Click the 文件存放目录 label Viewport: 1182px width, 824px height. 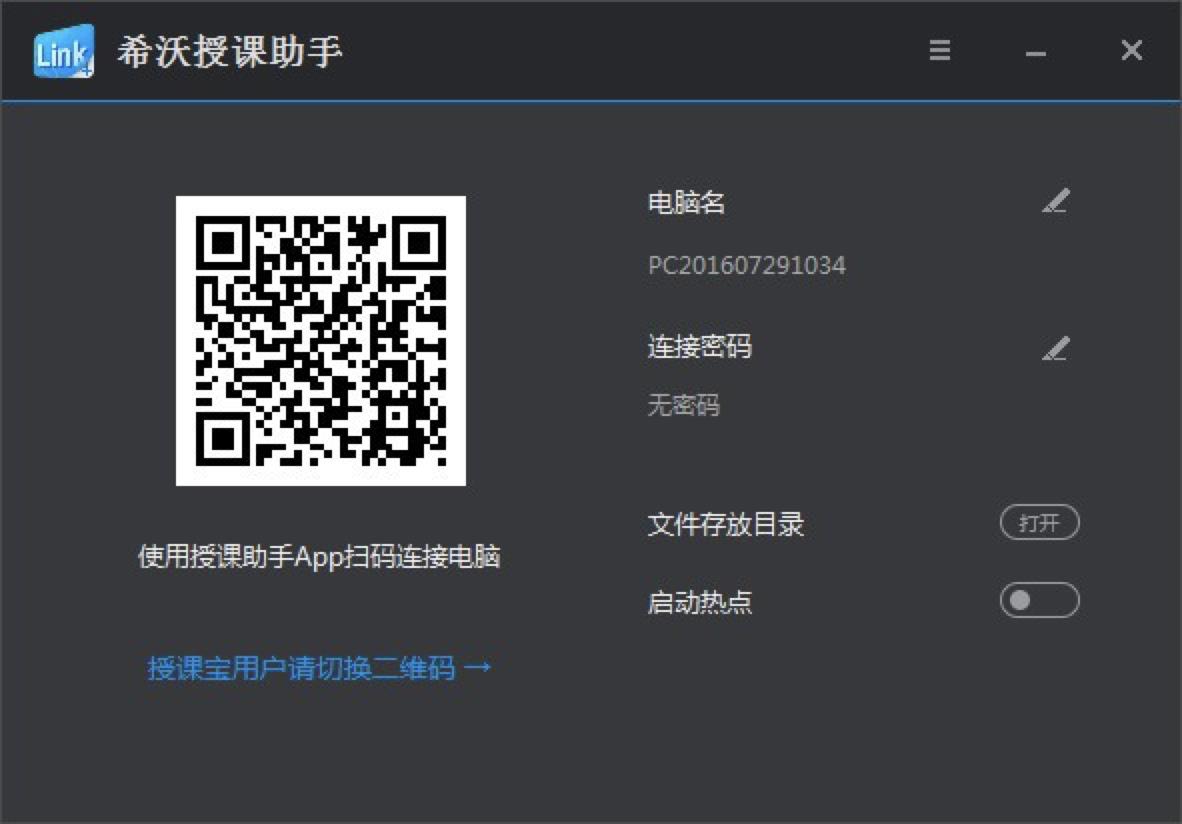point(726,524)
